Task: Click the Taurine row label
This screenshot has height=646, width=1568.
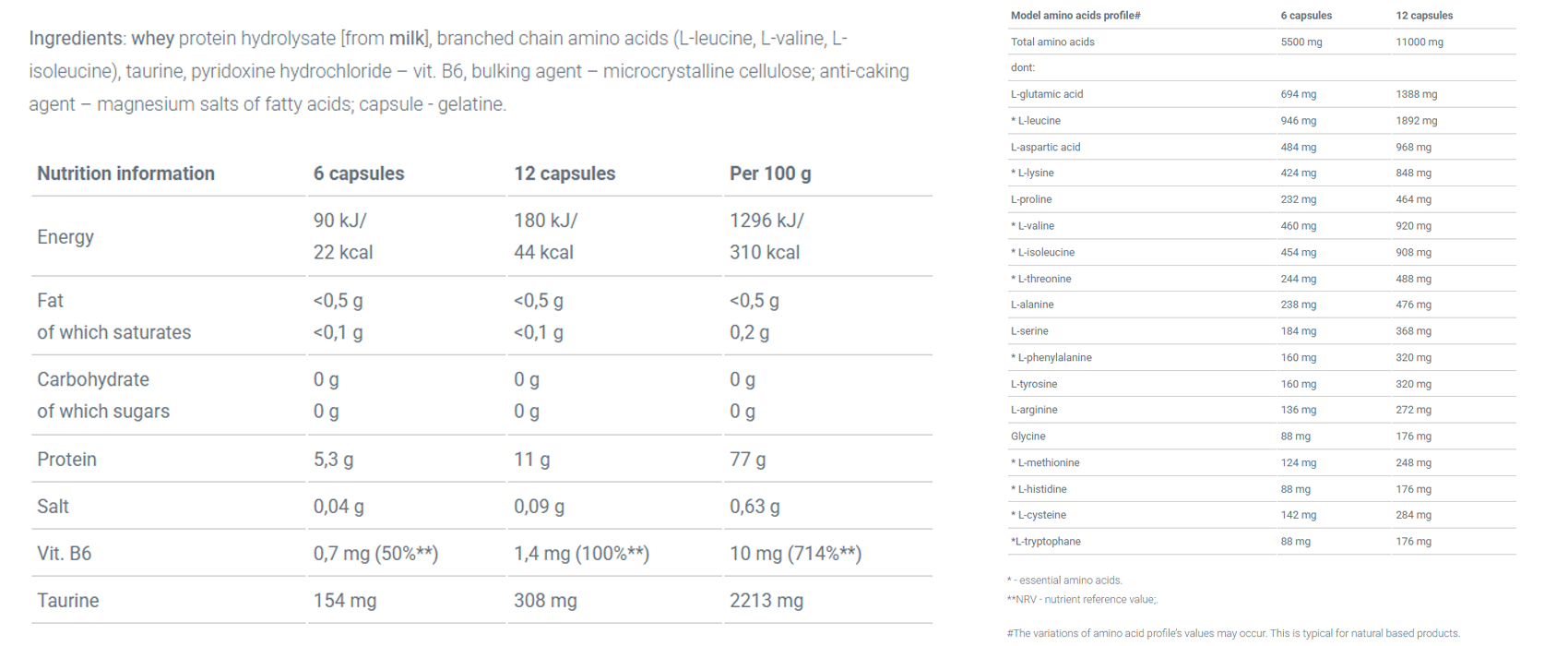Action: [x=67, y=601]
